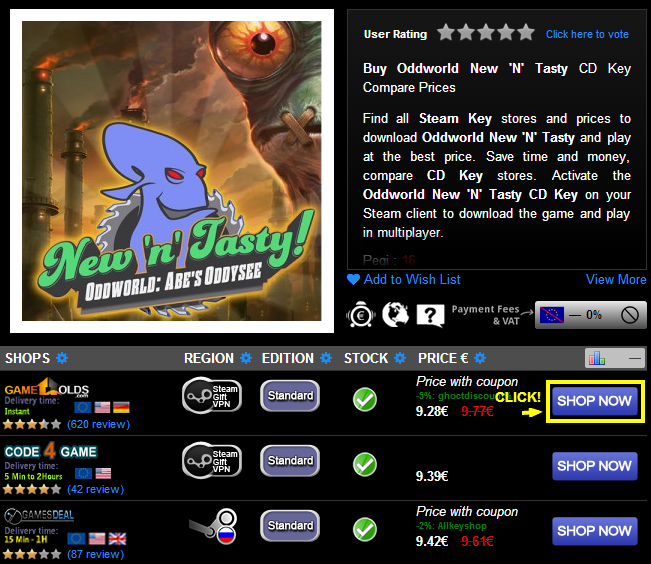651x564 pixels.
Task: Click EU flag under GameHolds
Action: pyautogui.click(x=83, y=407)
